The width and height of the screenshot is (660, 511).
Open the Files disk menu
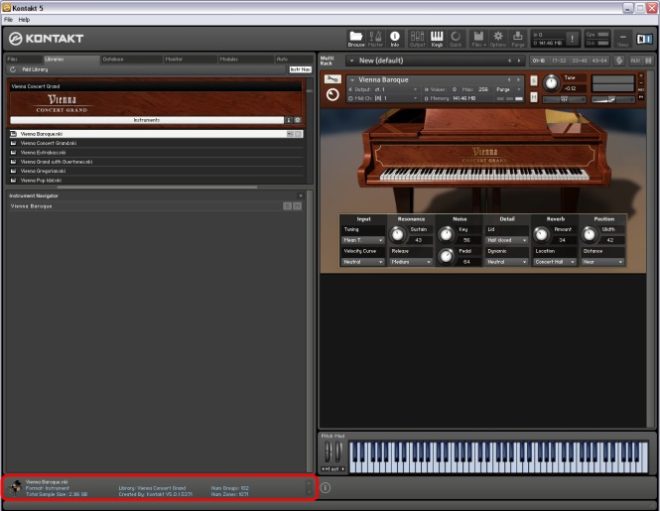click(479, 39)
